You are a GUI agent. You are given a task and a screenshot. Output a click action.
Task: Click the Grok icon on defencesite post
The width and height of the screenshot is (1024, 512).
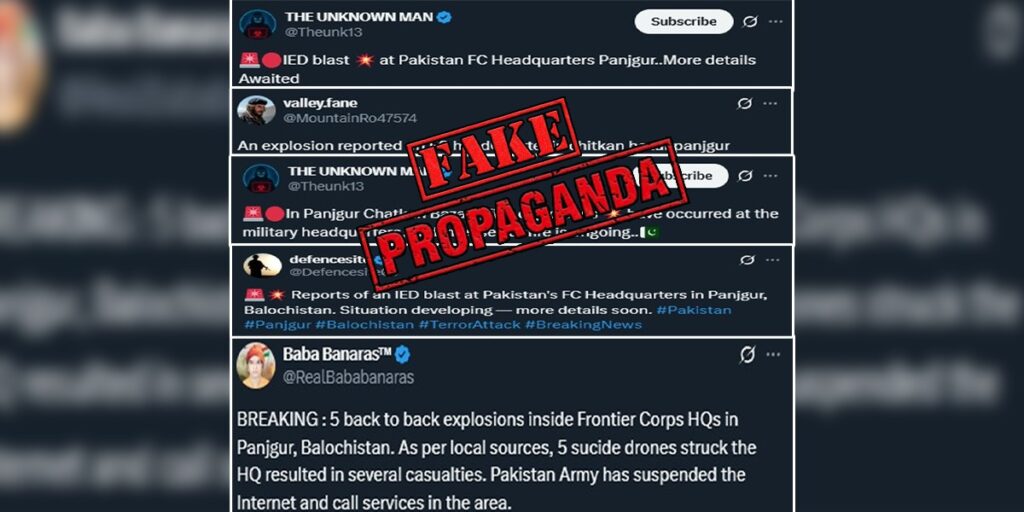[747, 260]
